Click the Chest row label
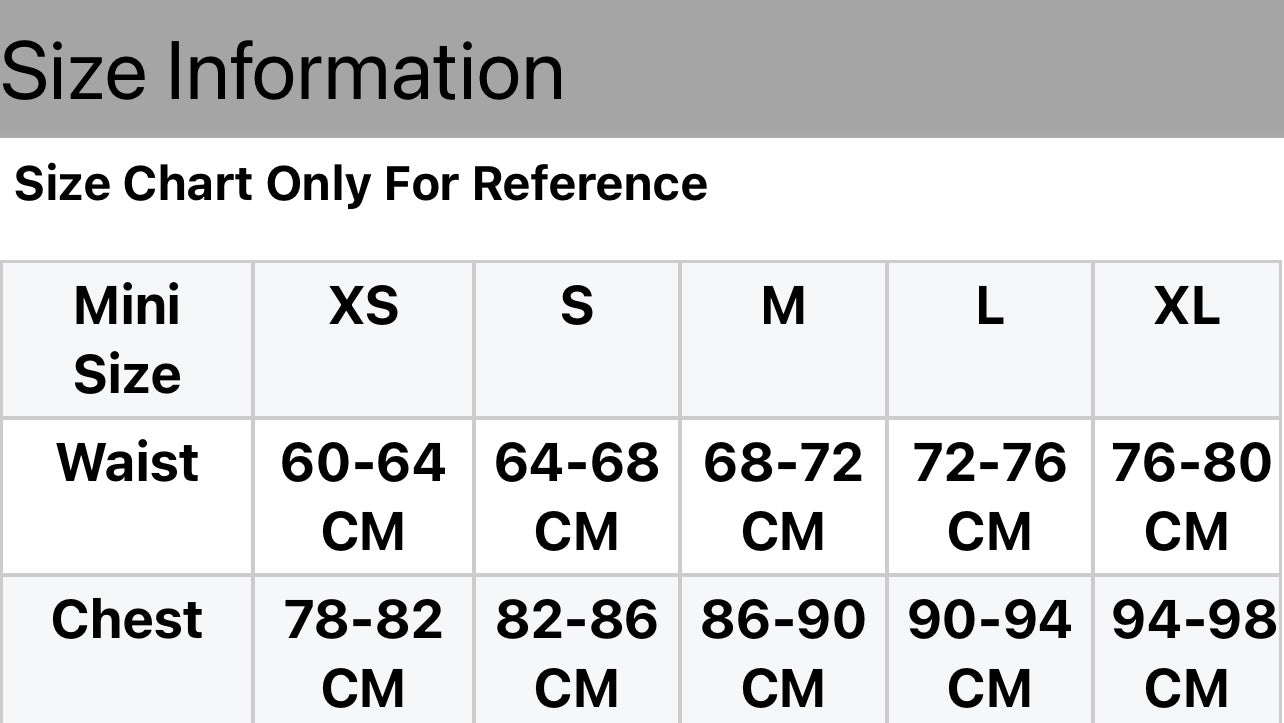Screen dimensions: 1284x723 pyautogui.click(x=127, y=620)
